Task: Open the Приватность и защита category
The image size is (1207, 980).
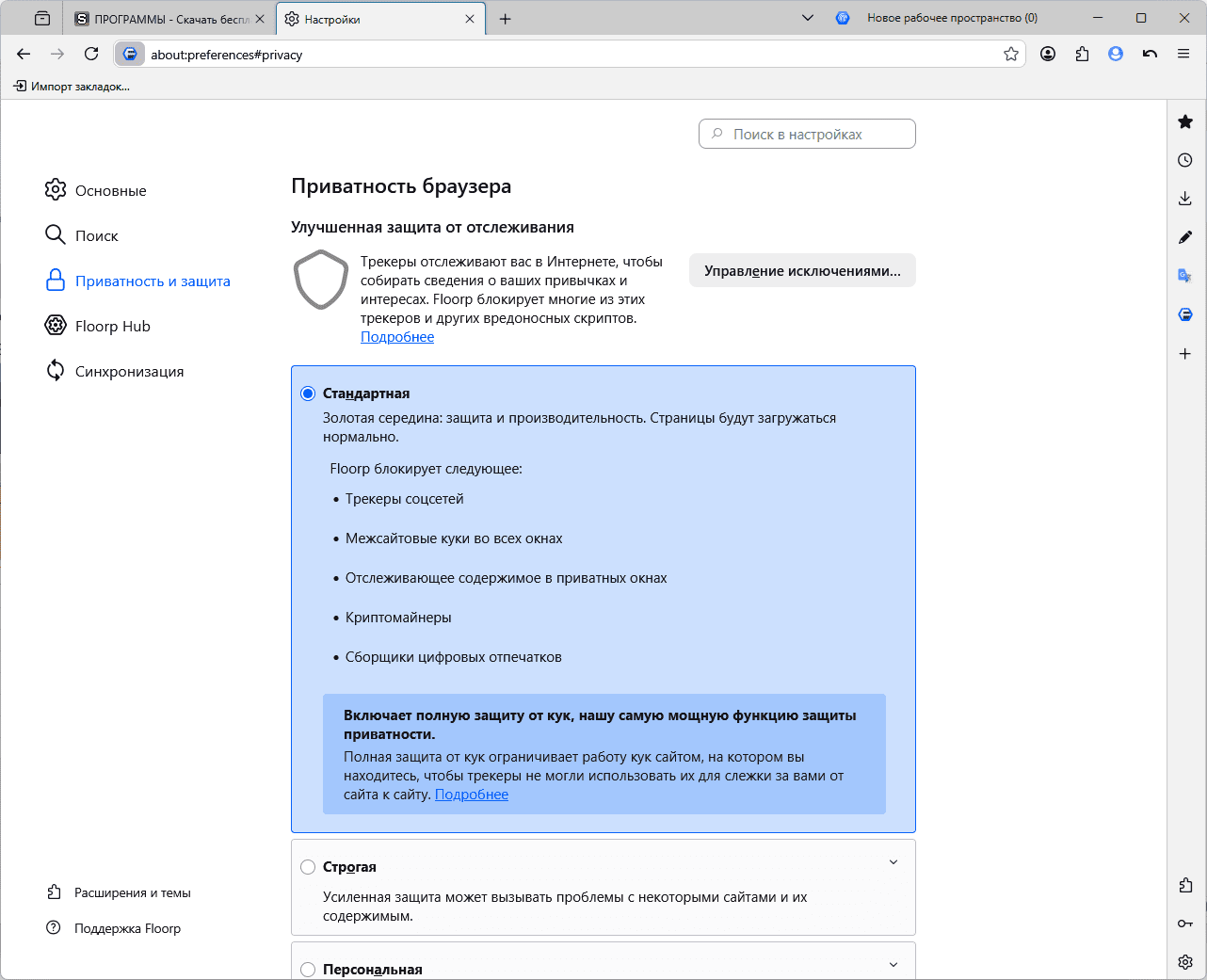Action: (137, 281)
